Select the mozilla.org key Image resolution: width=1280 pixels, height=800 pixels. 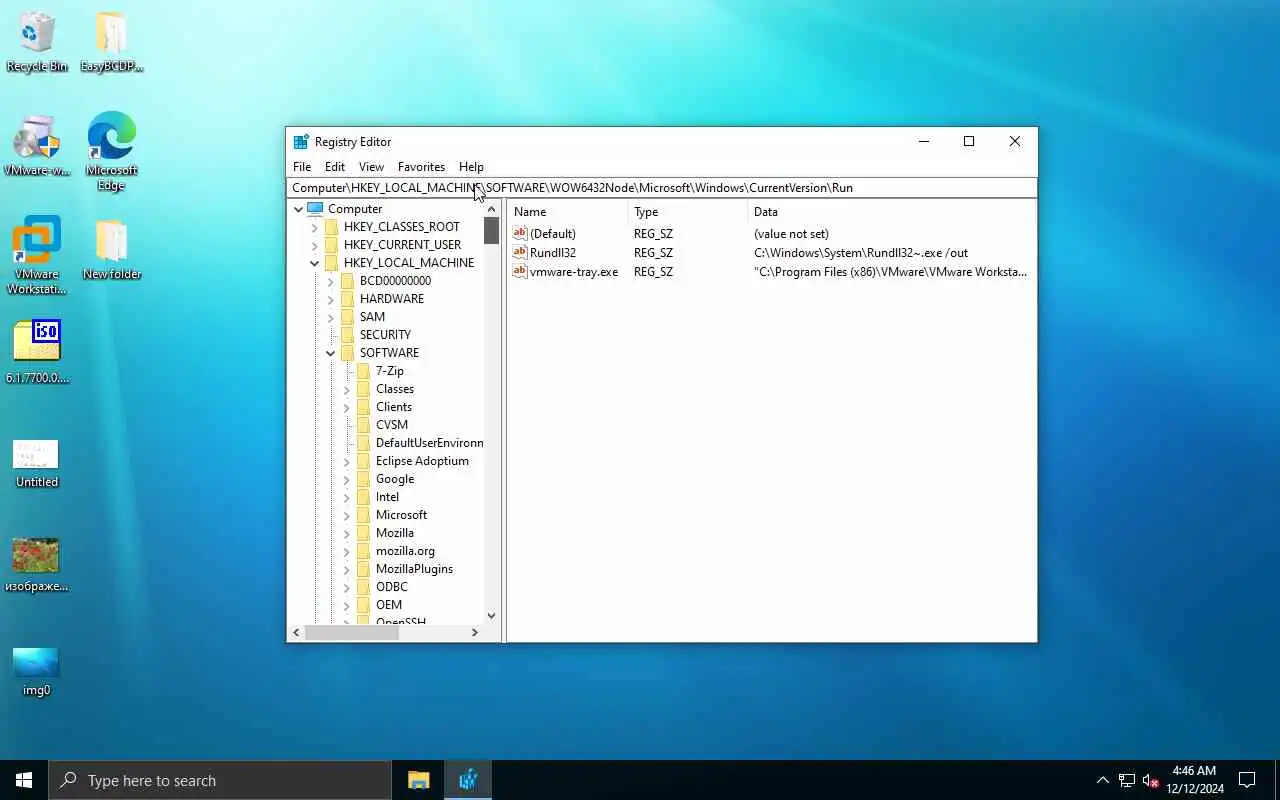[x=405, y=551]
